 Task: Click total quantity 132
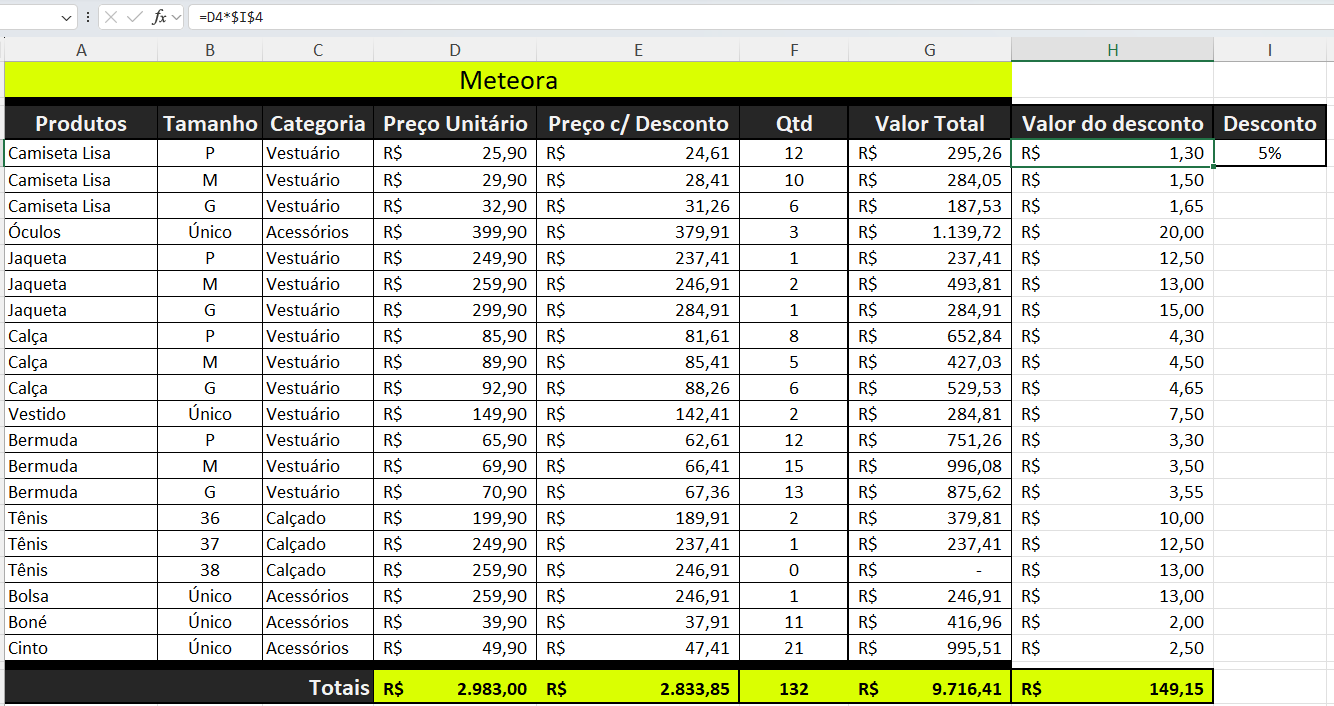[794, 688]
